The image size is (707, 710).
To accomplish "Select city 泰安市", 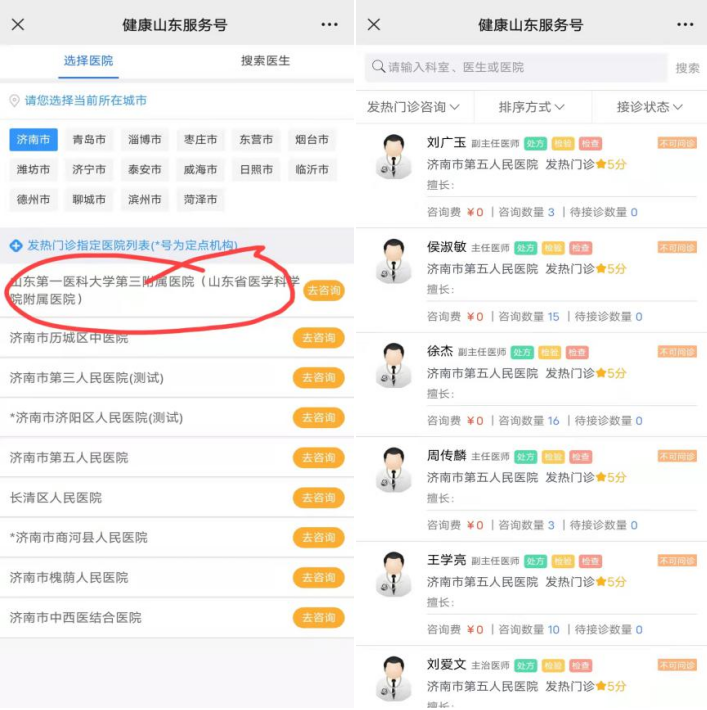I will [145, 170].
